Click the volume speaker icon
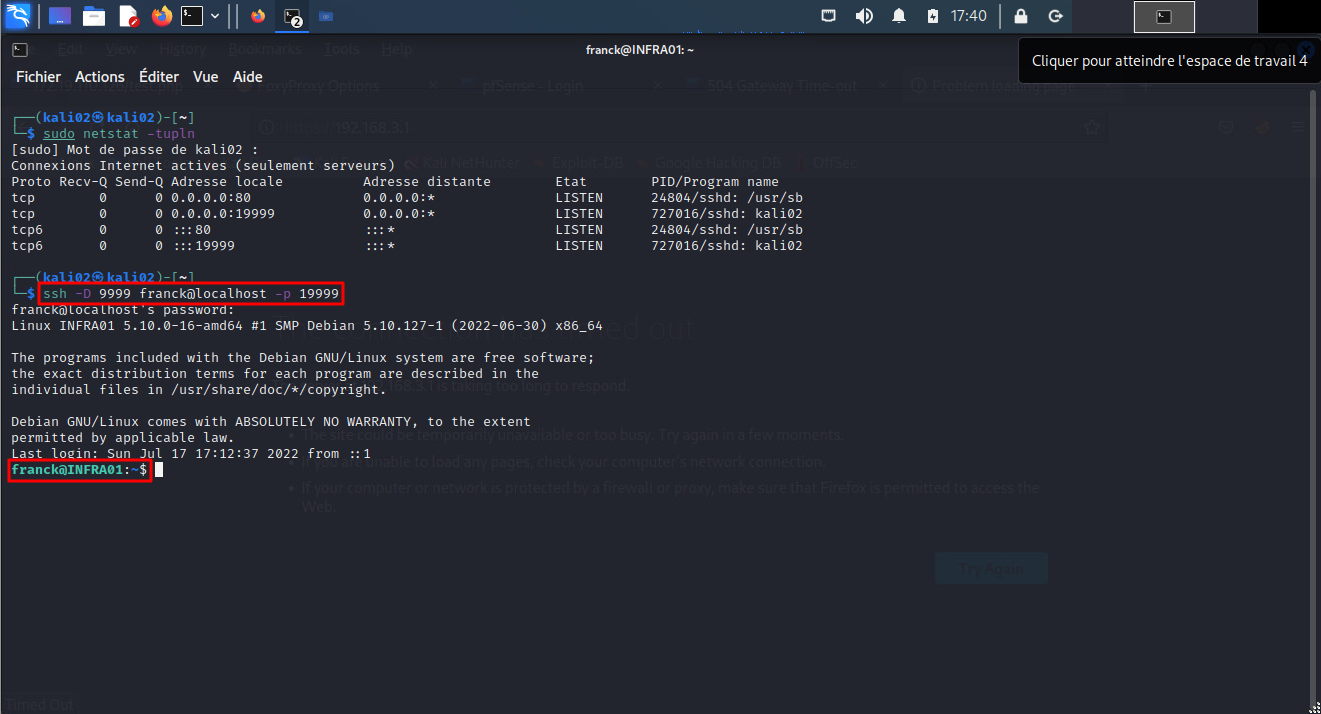Screen dimensions: 1321x714 (x=864, y=16)
